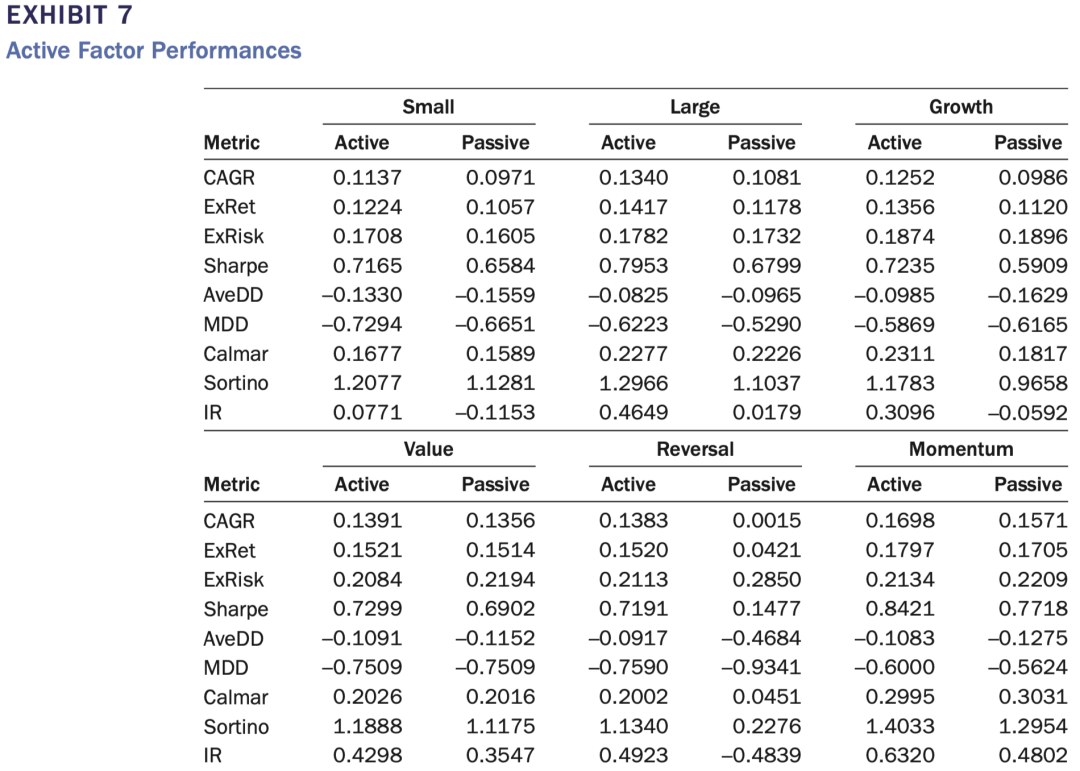Click the Reversal Passive MDD value –0.9341
Image resolution: width=1080 pixels, height=771 pixels.
point(763,668)
